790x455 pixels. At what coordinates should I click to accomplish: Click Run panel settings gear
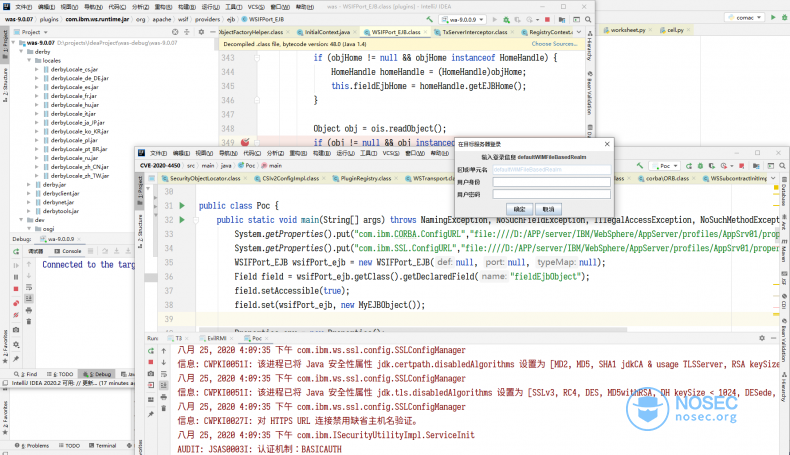click(x=762, y=338)
